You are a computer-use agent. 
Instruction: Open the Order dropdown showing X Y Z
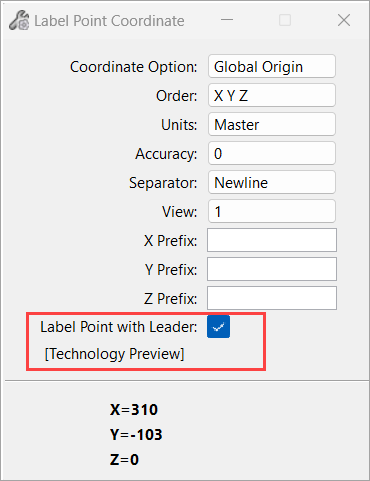(x=272, y=95)
